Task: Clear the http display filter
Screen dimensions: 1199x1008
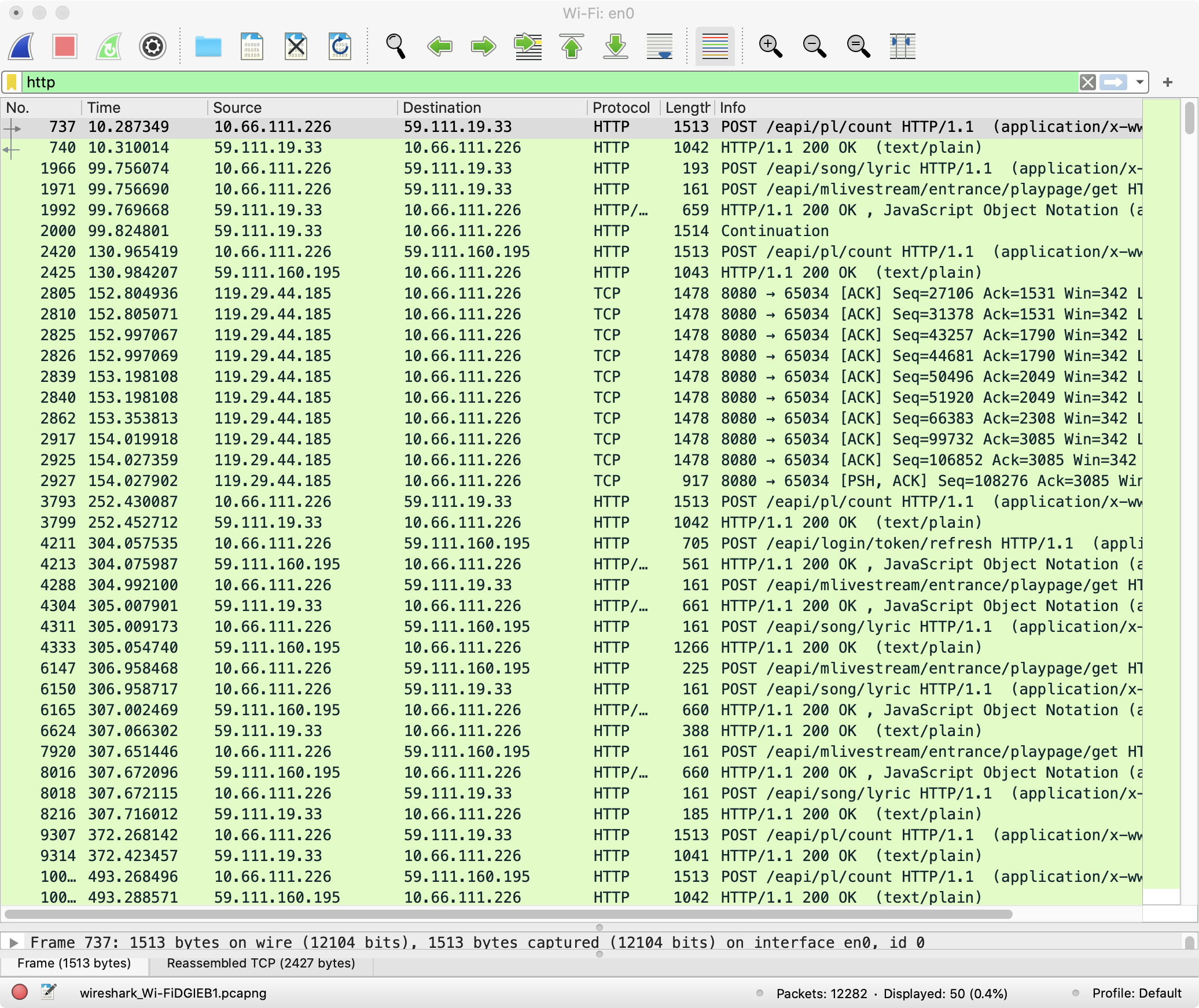Action: (x=1087, y=82)
